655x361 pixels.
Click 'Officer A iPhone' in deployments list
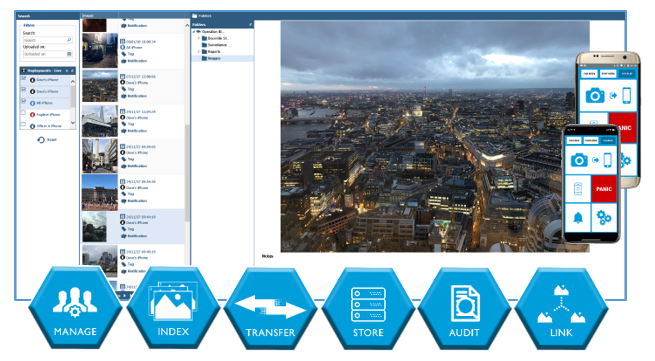click(49, 126)
